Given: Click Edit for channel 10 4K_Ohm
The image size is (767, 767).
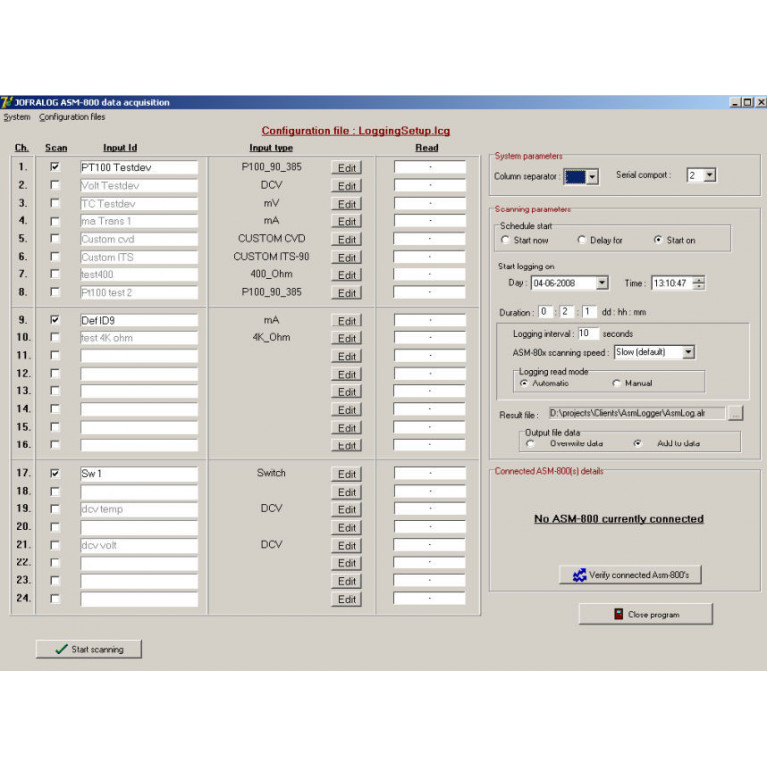Looking at the screenshot, I should click(346, 338).
